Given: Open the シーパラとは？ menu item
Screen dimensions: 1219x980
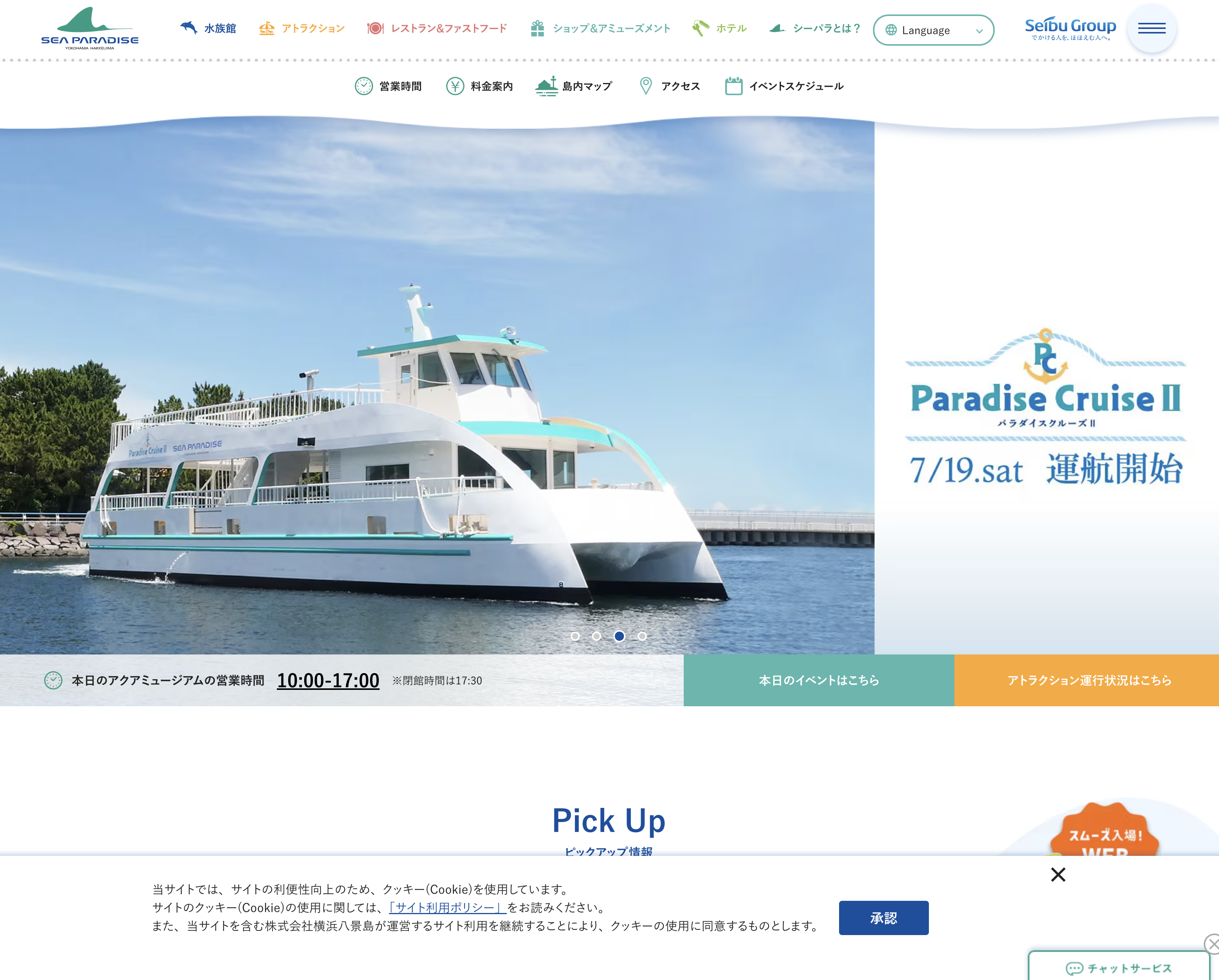Looking at the screenshot, I should tap(815, 28).
